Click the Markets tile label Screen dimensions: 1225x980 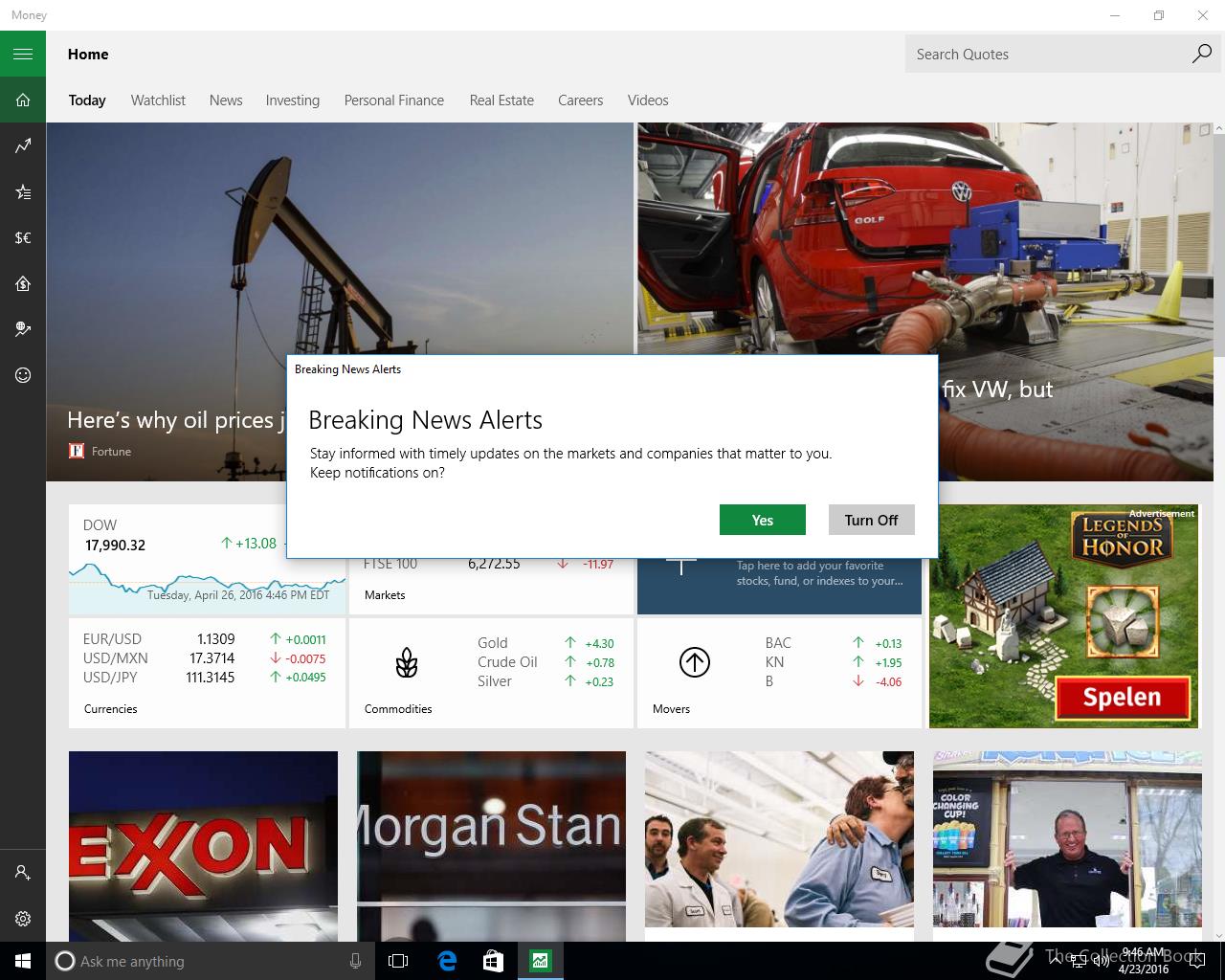click(385, 595)
